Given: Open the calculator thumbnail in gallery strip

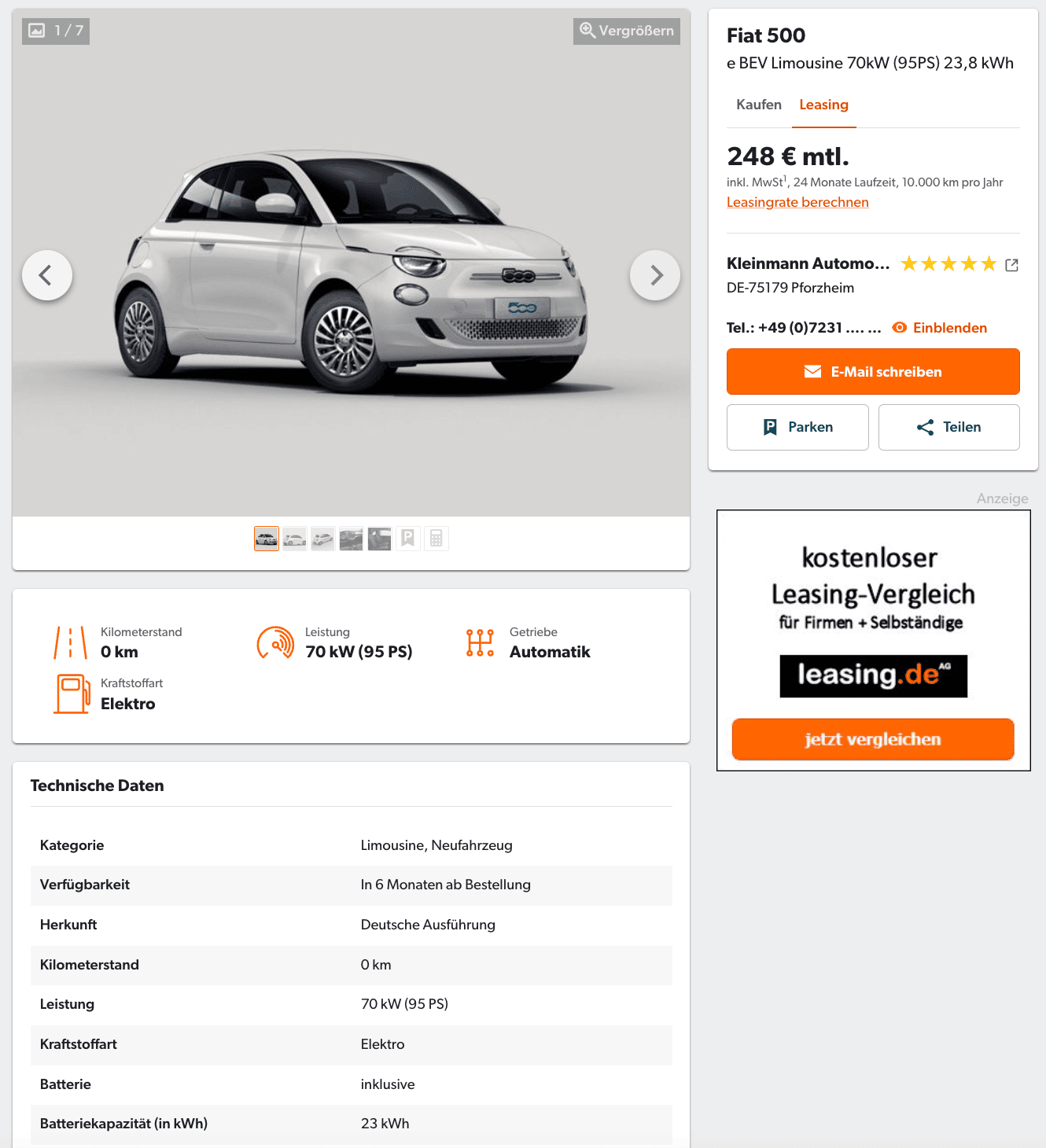Looking at the screenshot, I should [436, 539].
